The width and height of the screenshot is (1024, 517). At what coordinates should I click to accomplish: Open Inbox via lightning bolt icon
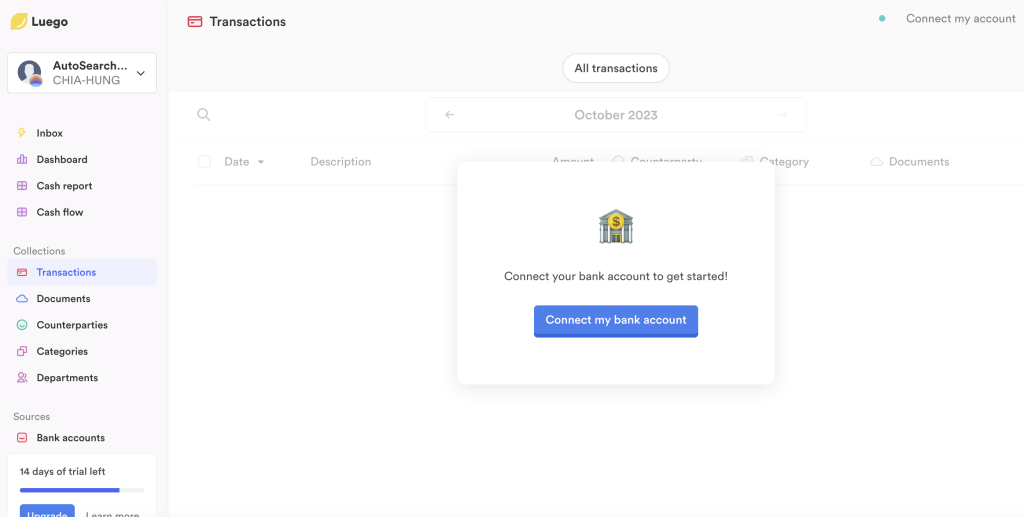click(x=22, y=133)
